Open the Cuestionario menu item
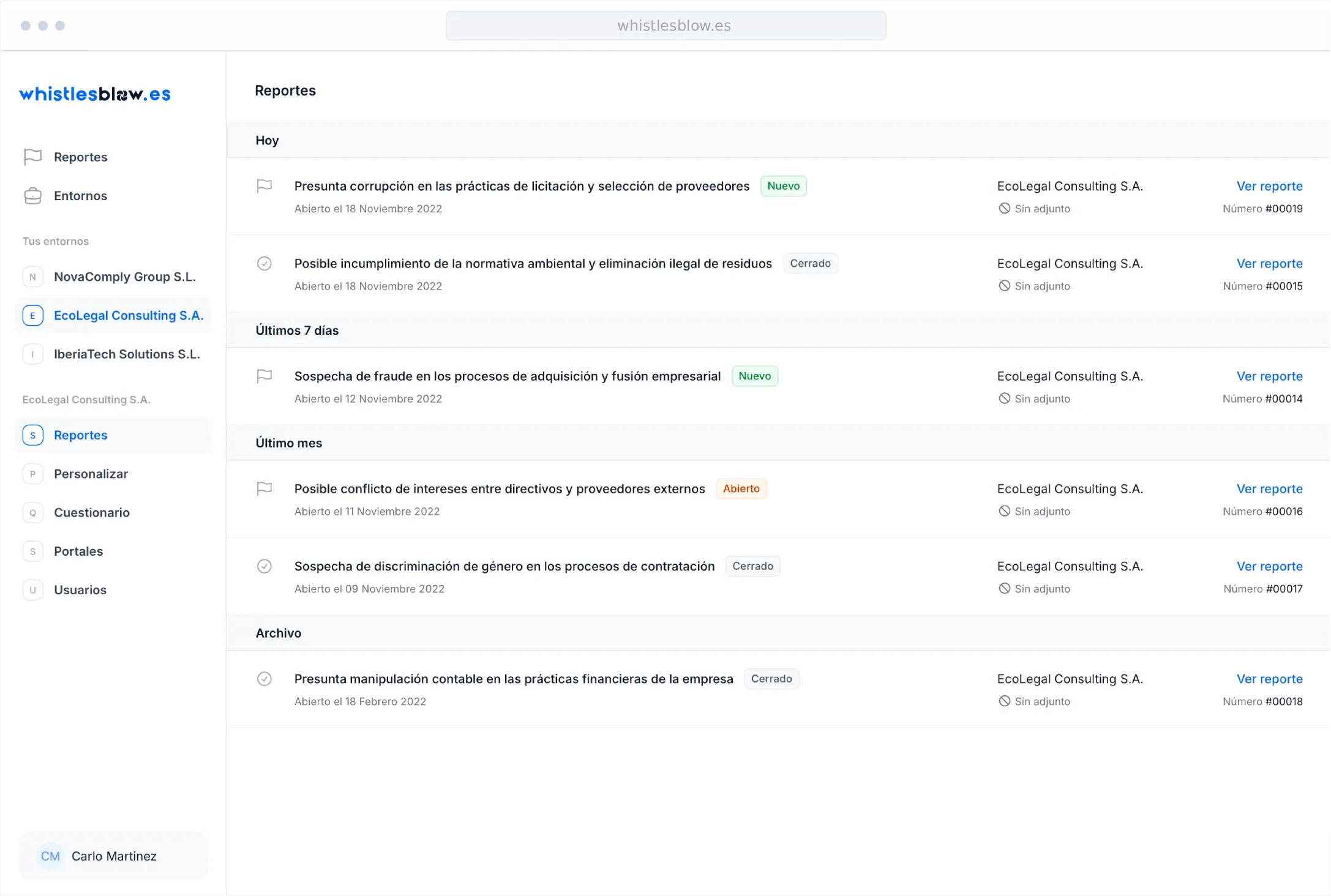This screenshot has width=1331, height=896. pos(92,513)
